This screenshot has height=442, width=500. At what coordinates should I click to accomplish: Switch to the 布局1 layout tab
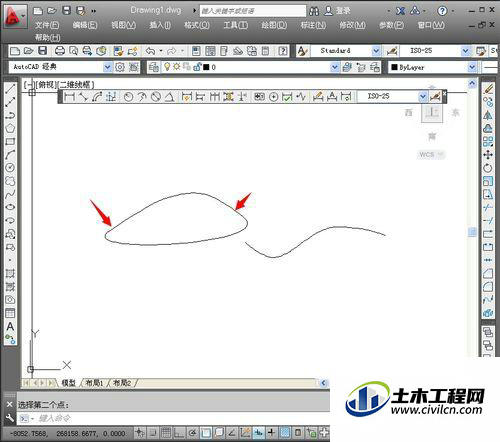tap(95, 383)
